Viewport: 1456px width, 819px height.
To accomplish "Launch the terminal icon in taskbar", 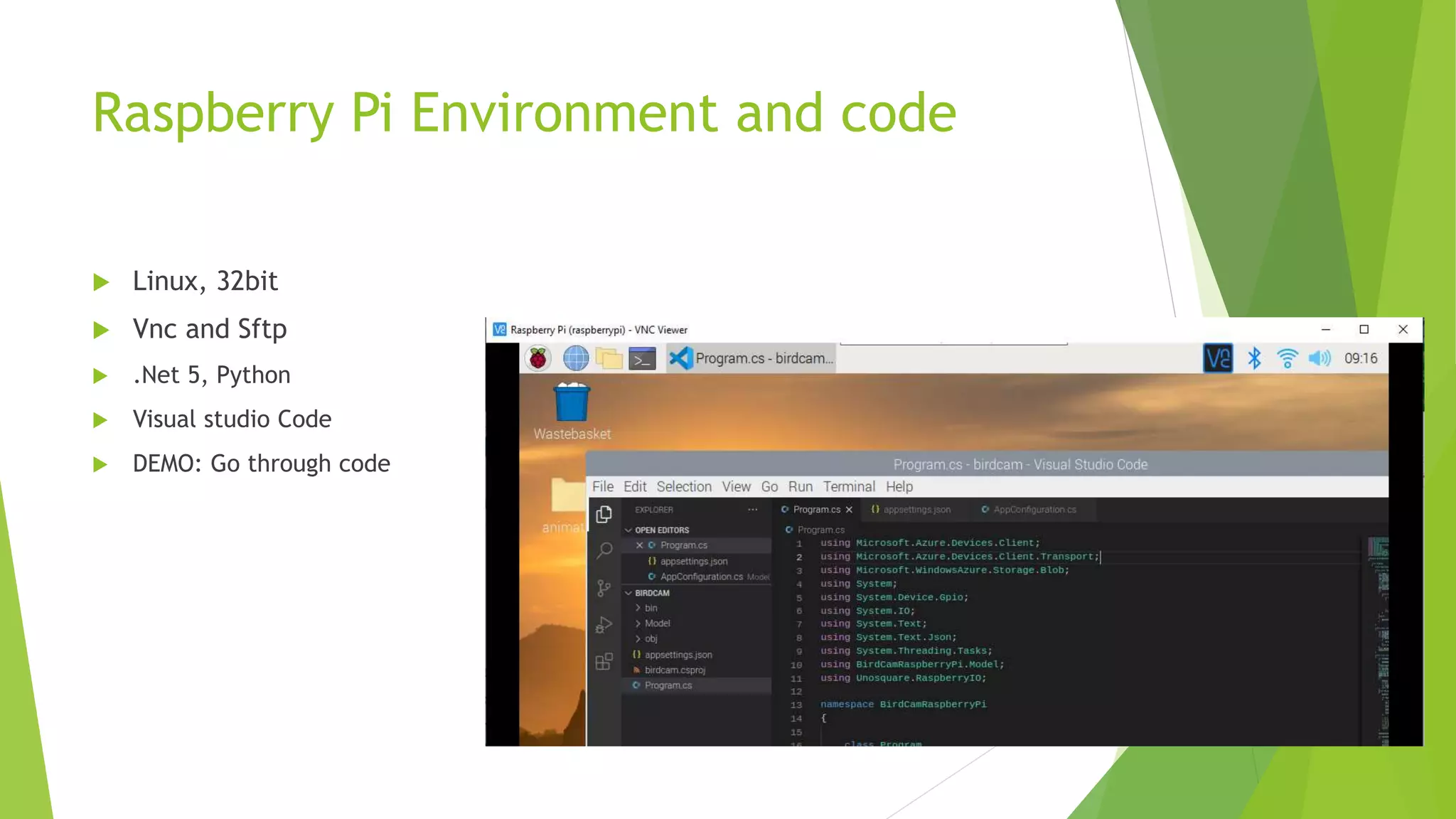I will tap(642, 359).
